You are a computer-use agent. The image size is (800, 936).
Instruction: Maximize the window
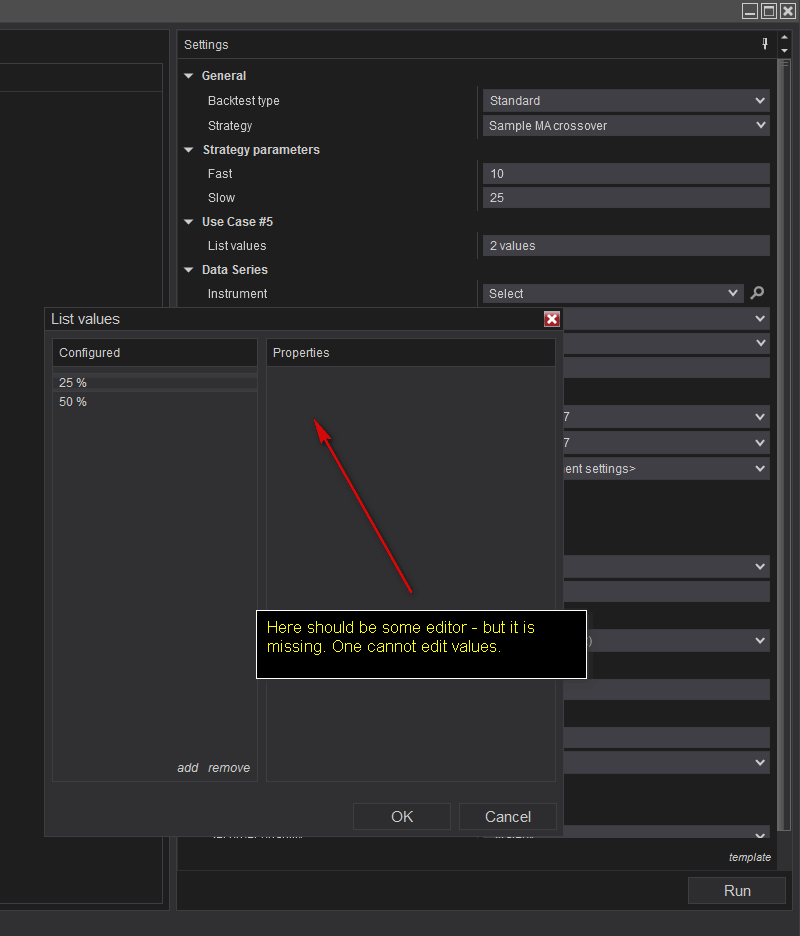pos(769,11)
